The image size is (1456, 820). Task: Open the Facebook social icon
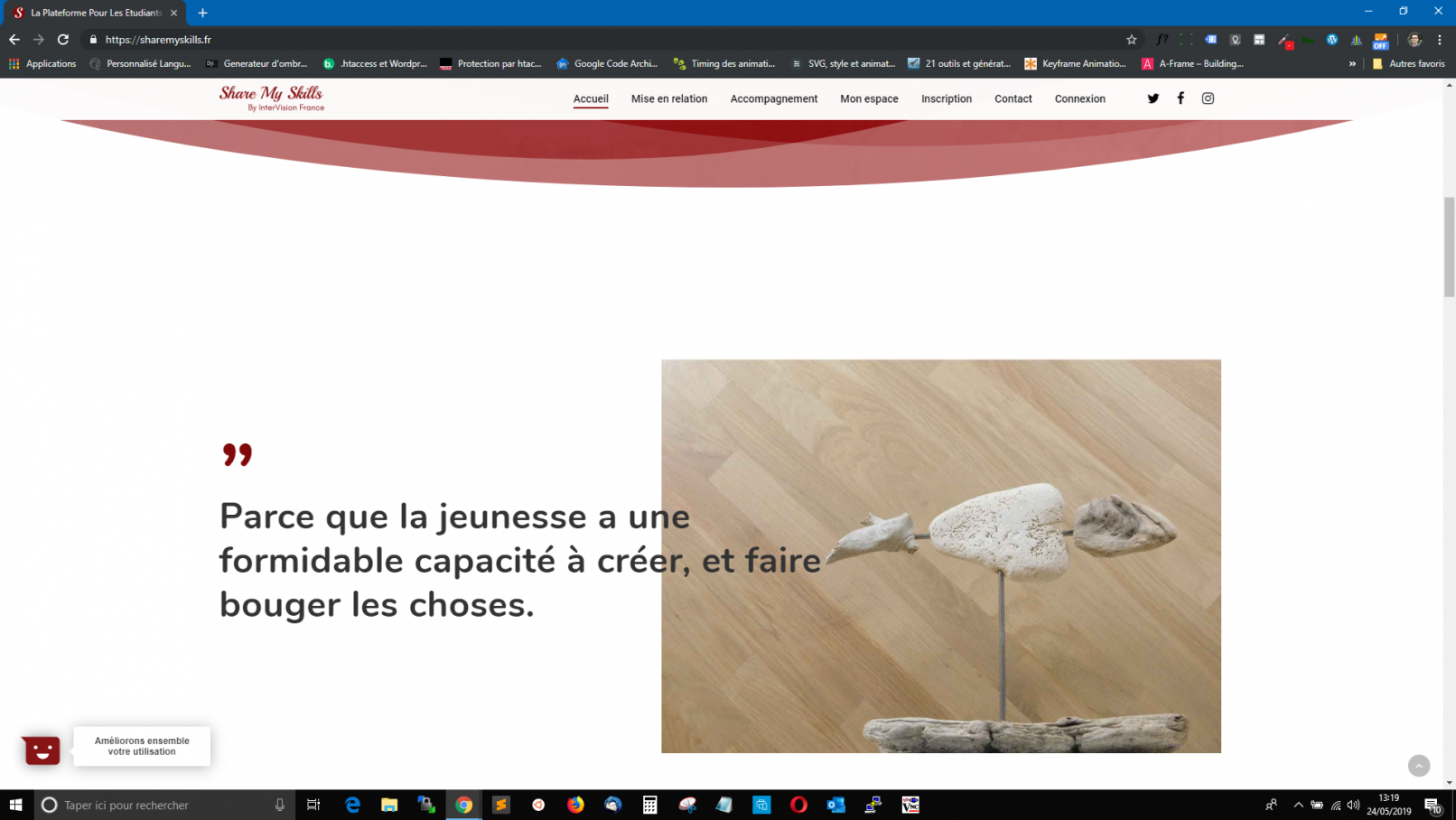click(1180, 98)
